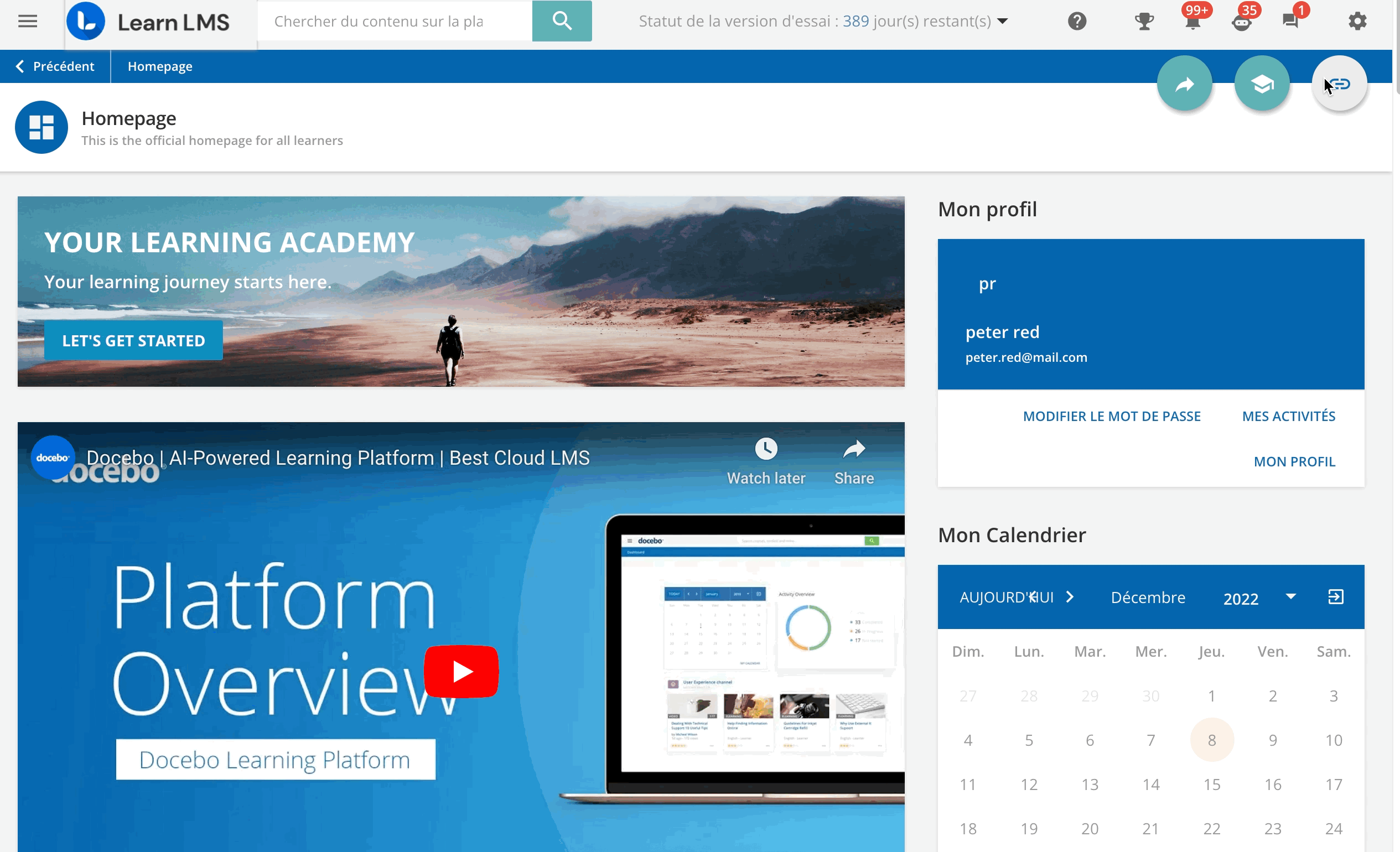Click the peter.red@mail.com email text
The image size is (1400, 852).
(1025, 357)
